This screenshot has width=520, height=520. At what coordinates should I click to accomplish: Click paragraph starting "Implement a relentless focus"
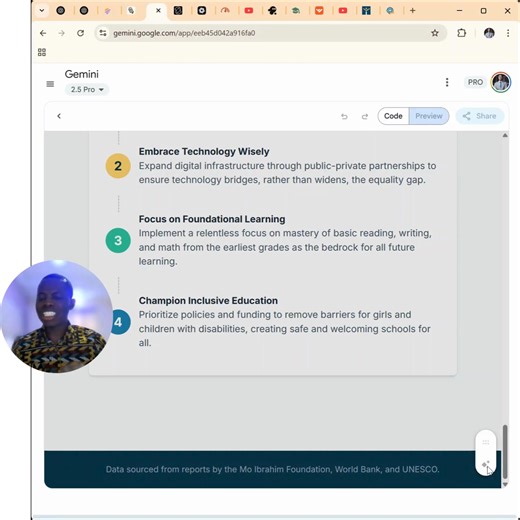[x=285, y=247]
